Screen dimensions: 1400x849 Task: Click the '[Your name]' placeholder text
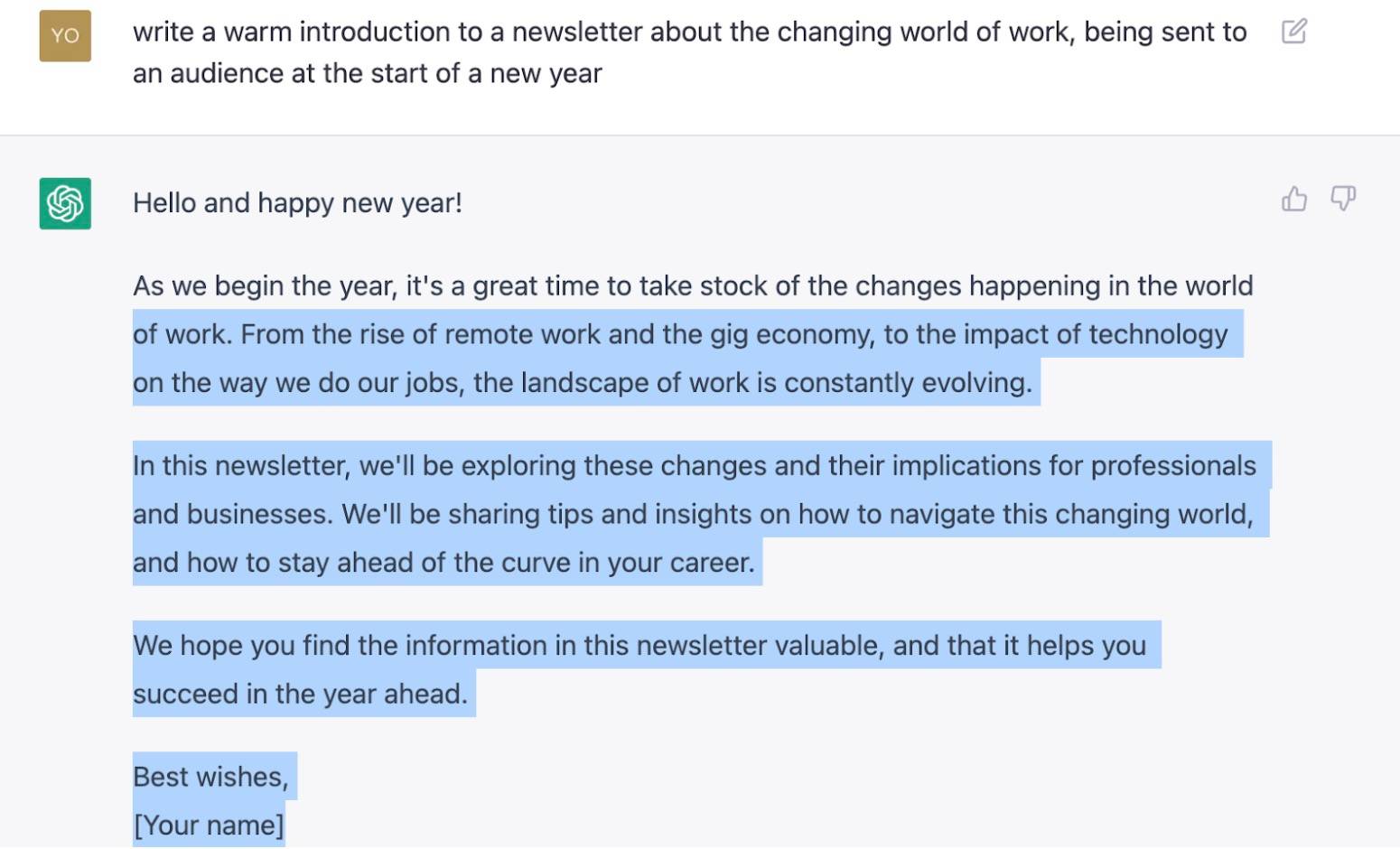click(x=209, y=826)
